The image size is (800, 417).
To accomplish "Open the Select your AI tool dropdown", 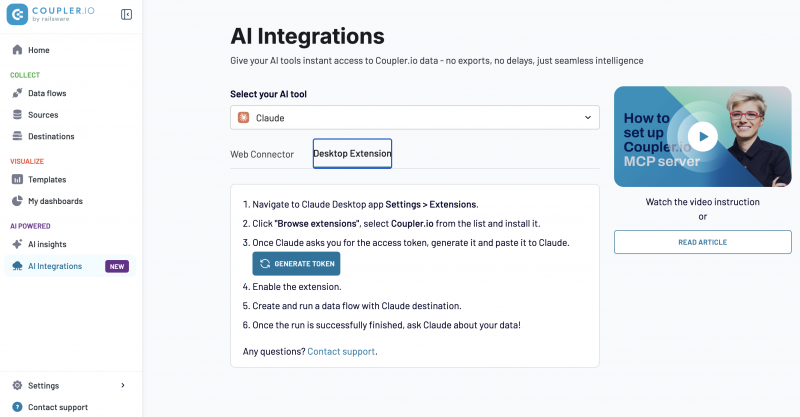I will (x=415, y=118).
